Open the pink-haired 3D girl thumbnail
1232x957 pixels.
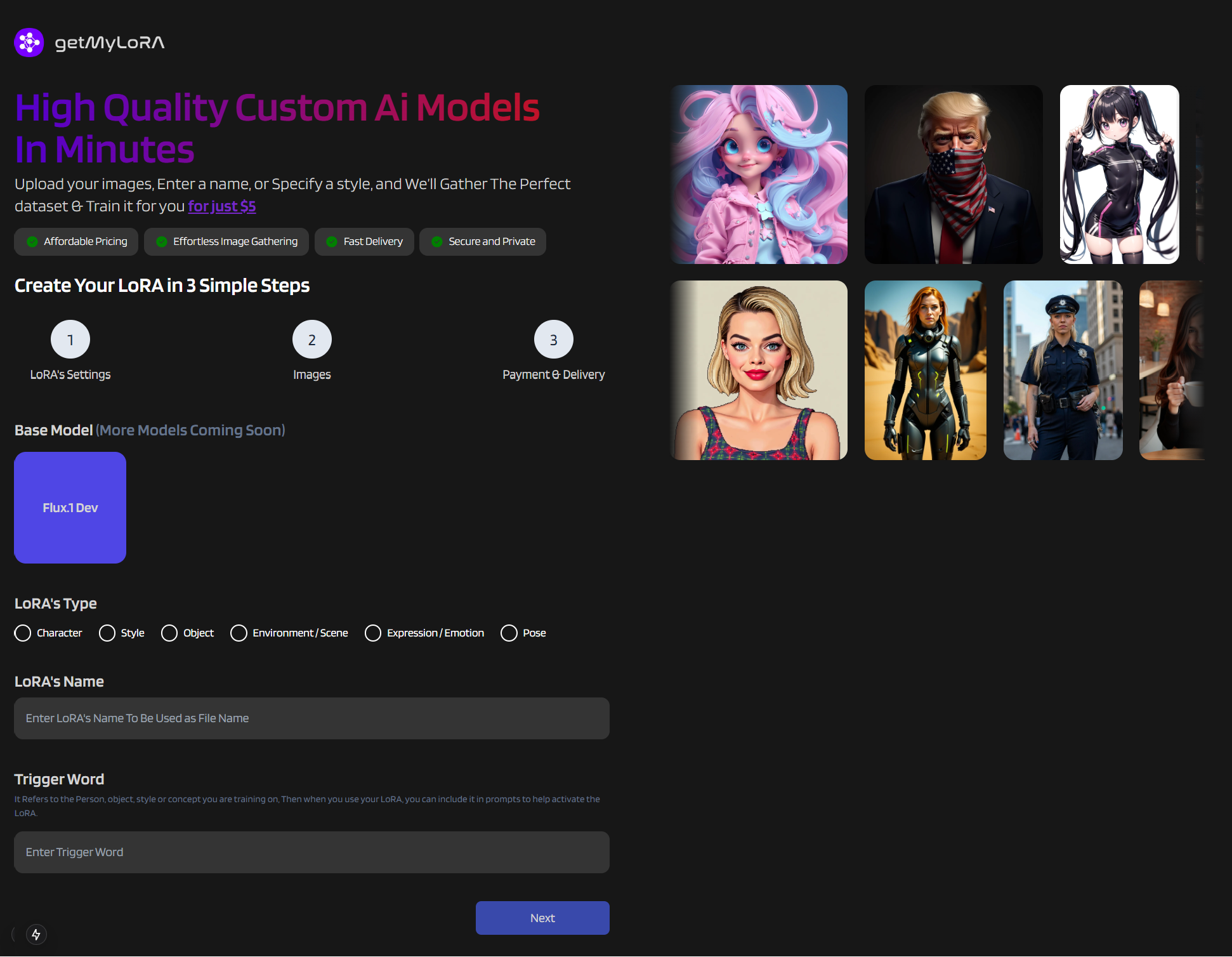click(759, 175)
